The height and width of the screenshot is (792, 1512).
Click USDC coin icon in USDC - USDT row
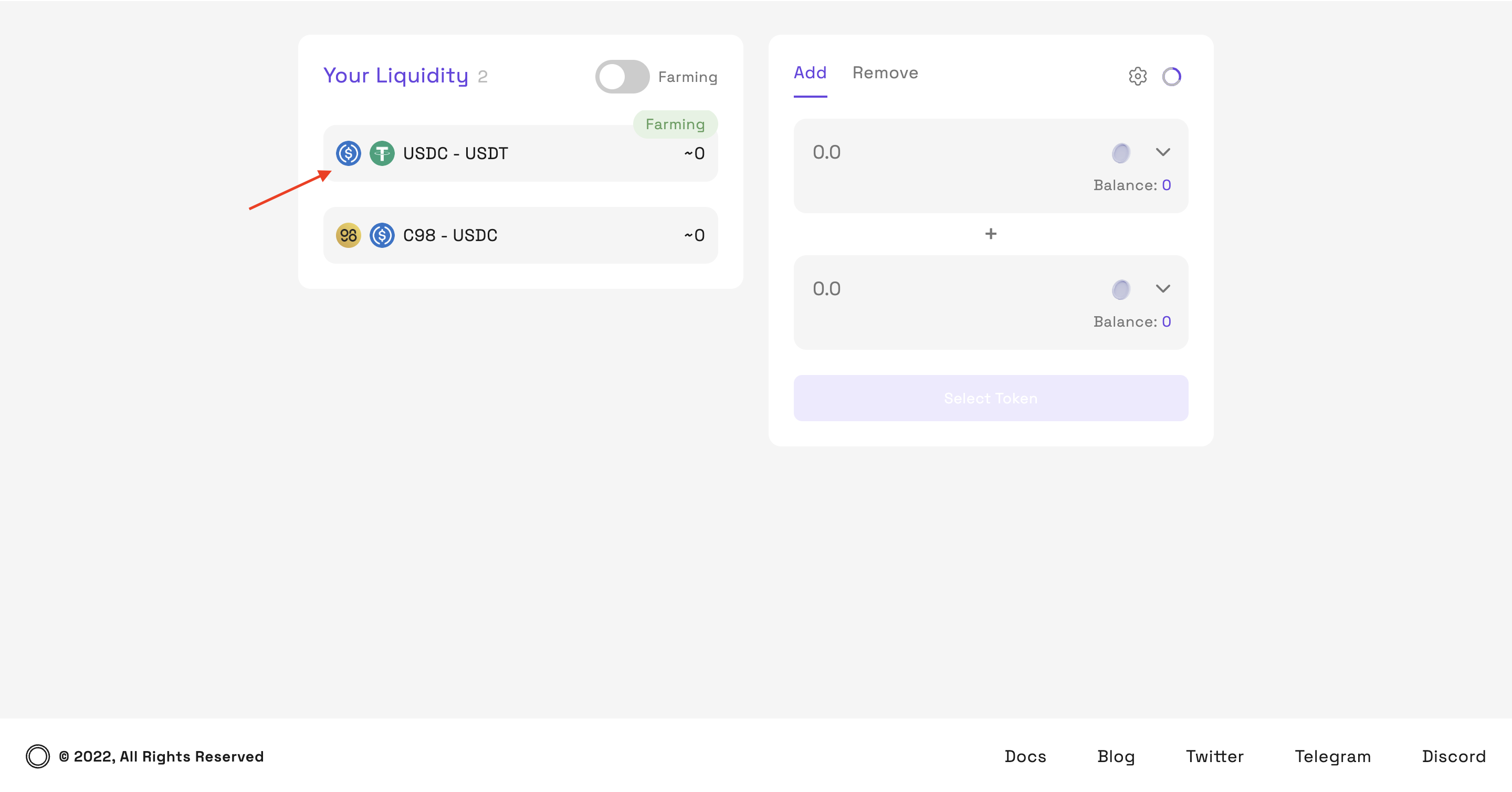(x=348, y=153)
